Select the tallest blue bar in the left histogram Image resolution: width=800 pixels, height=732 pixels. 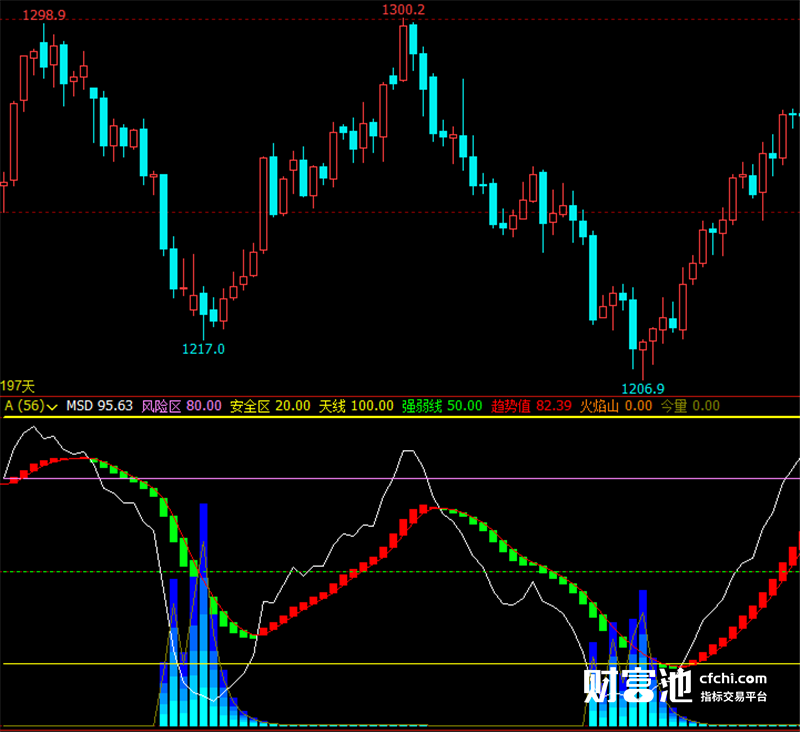click(204, 615)
